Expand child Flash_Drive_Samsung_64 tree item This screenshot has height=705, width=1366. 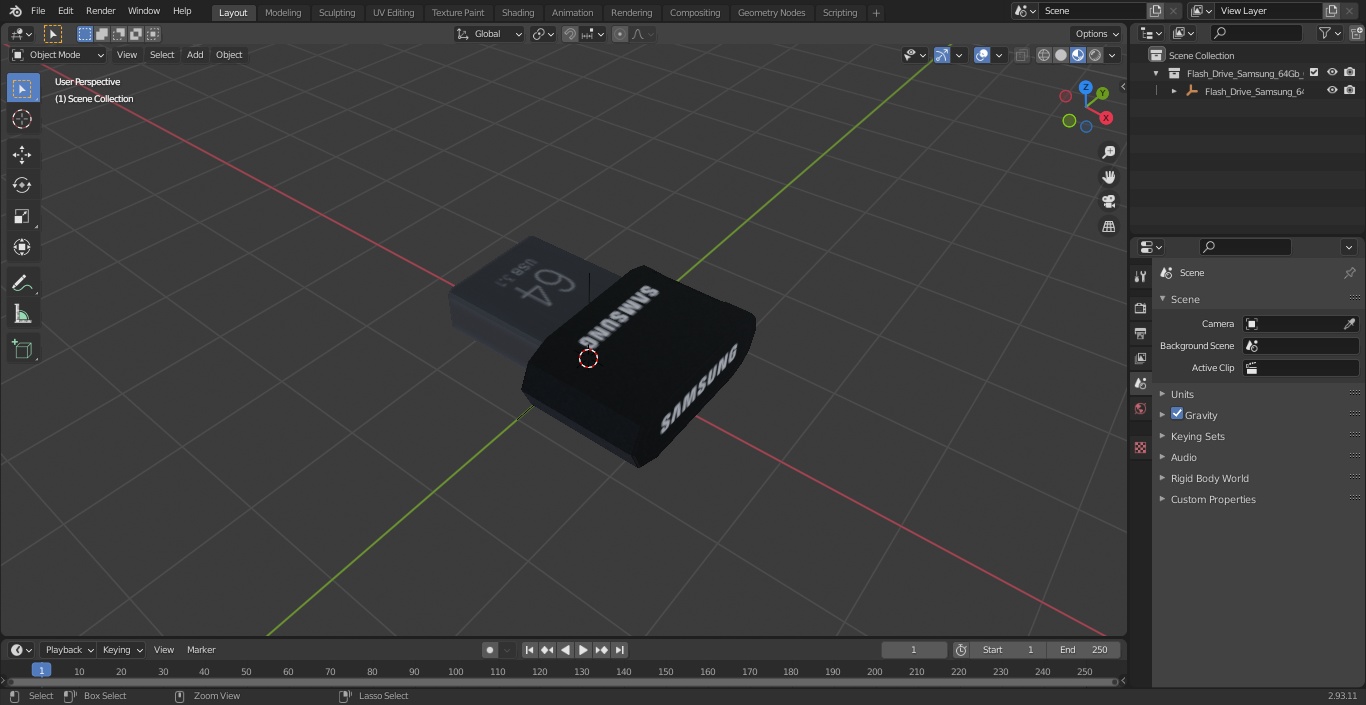(x=1174, y=91)
